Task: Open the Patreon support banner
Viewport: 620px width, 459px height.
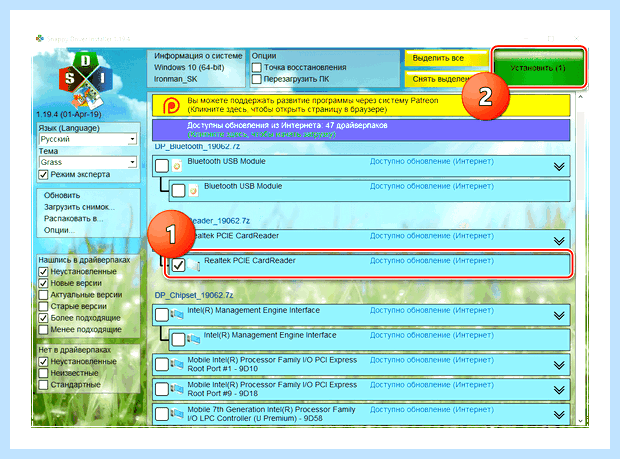Action: (361, 105)
